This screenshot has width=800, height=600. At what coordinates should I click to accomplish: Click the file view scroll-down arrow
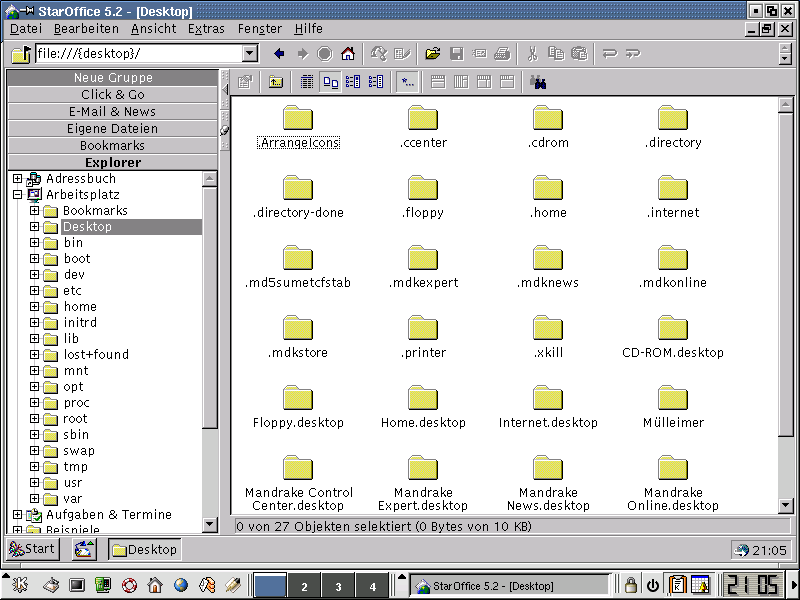[785, 506]
